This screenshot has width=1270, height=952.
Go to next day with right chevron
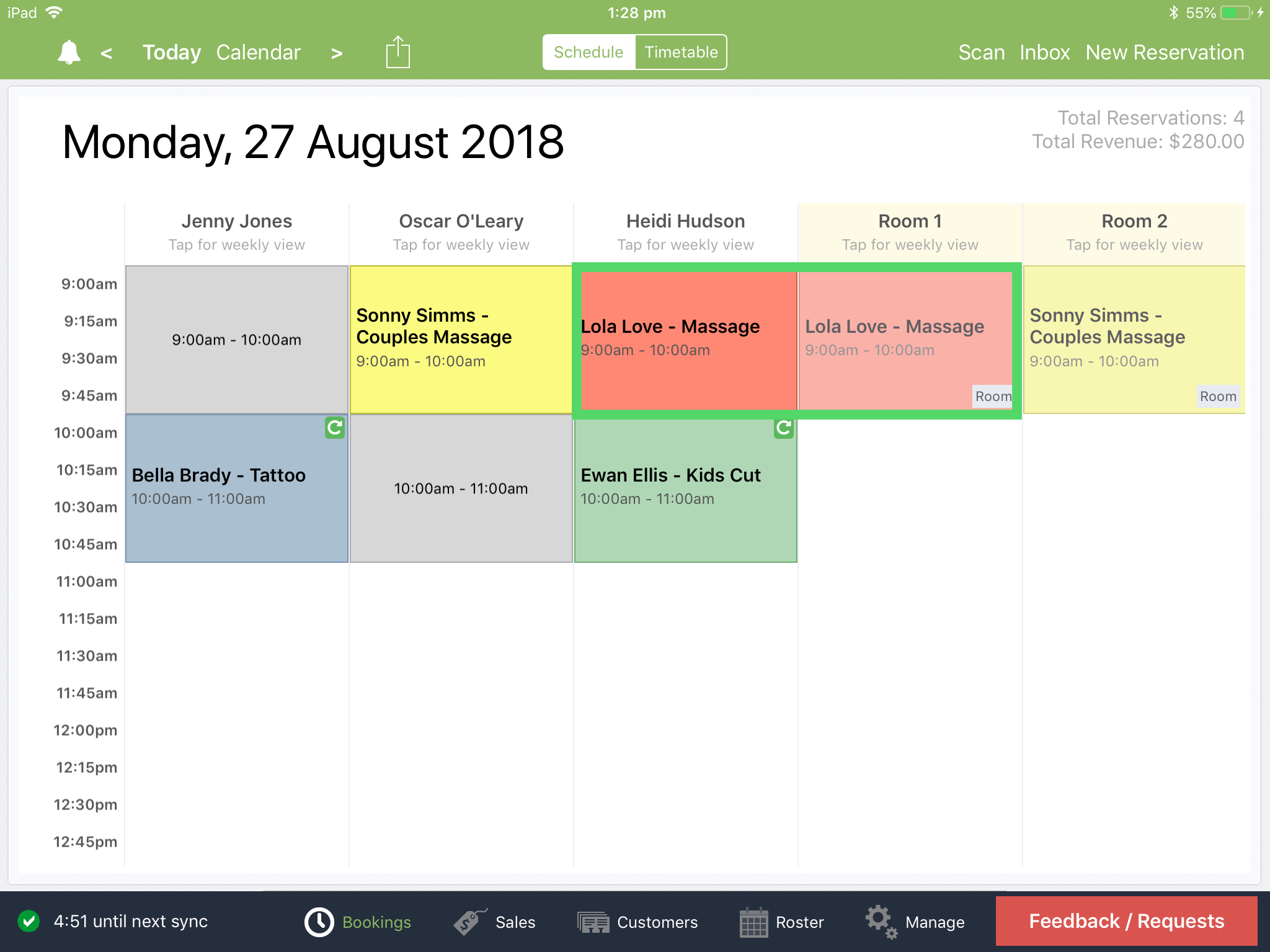(336, 53)
